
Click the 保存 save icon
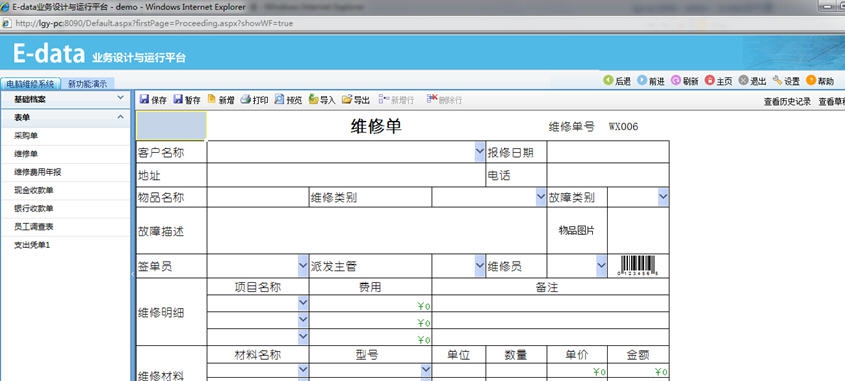[x=144, y=99]
